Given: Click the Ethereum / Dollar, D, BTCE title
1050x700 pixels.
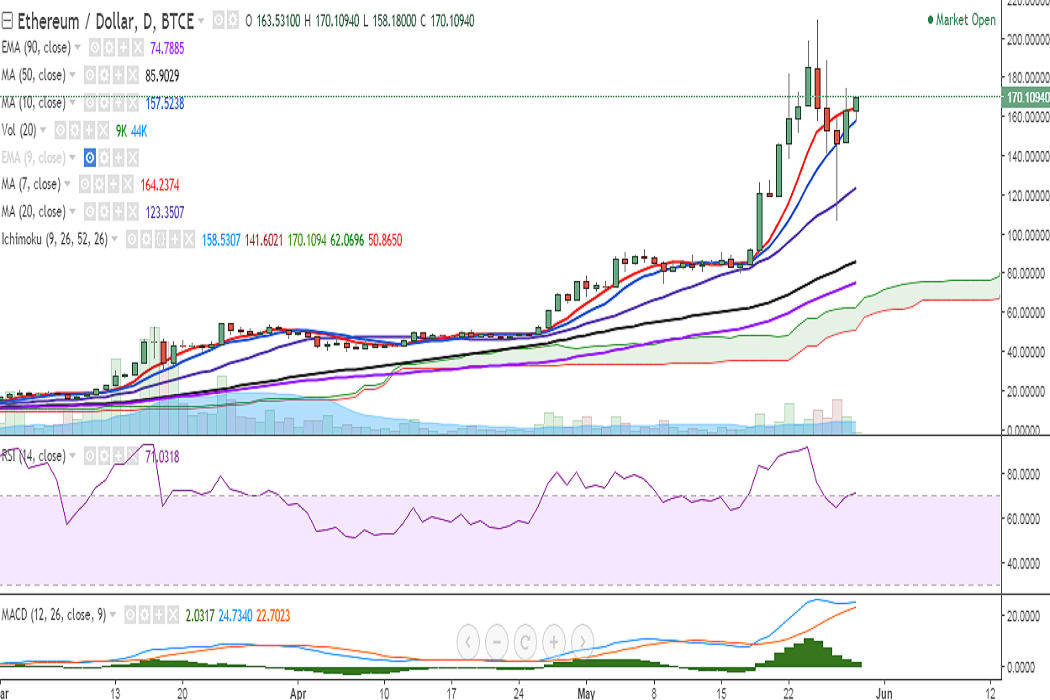Looking at the screenshot, I should (x=106, y=21).
